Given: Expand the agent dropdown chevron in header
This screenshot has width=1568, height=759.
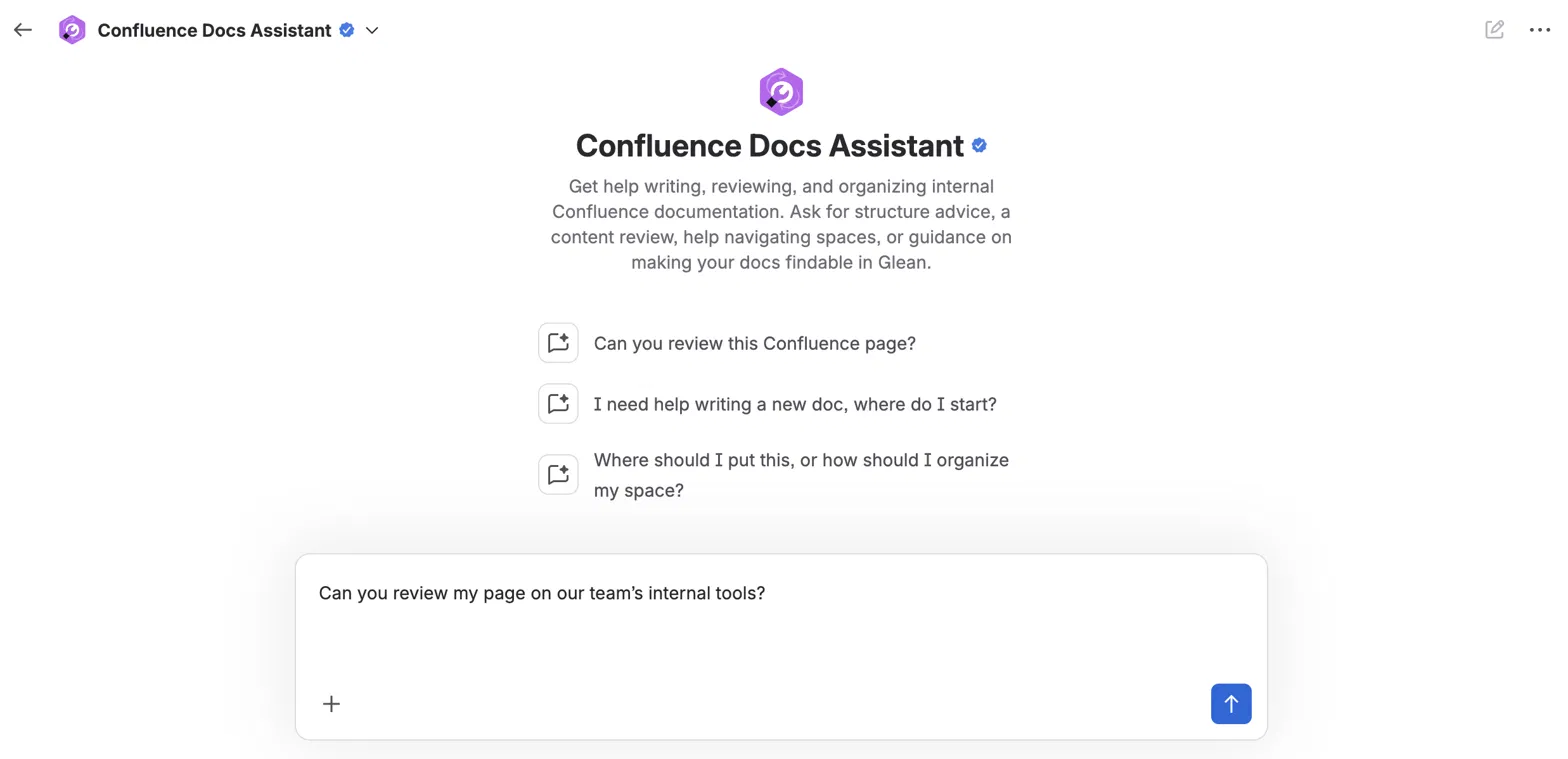Looking at the screenshot, I should 372,30.
